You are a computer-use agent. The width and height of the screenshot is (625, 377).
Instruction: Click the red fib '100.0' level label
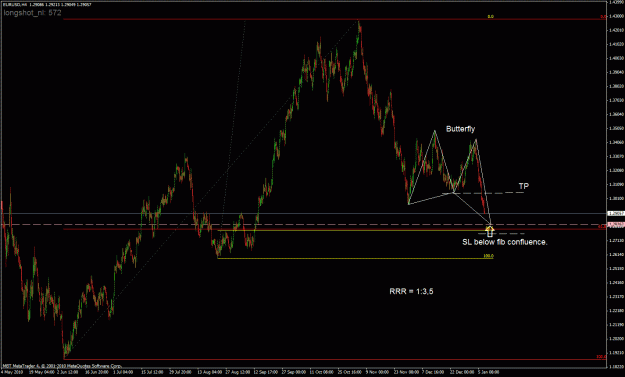pos(601,357)
